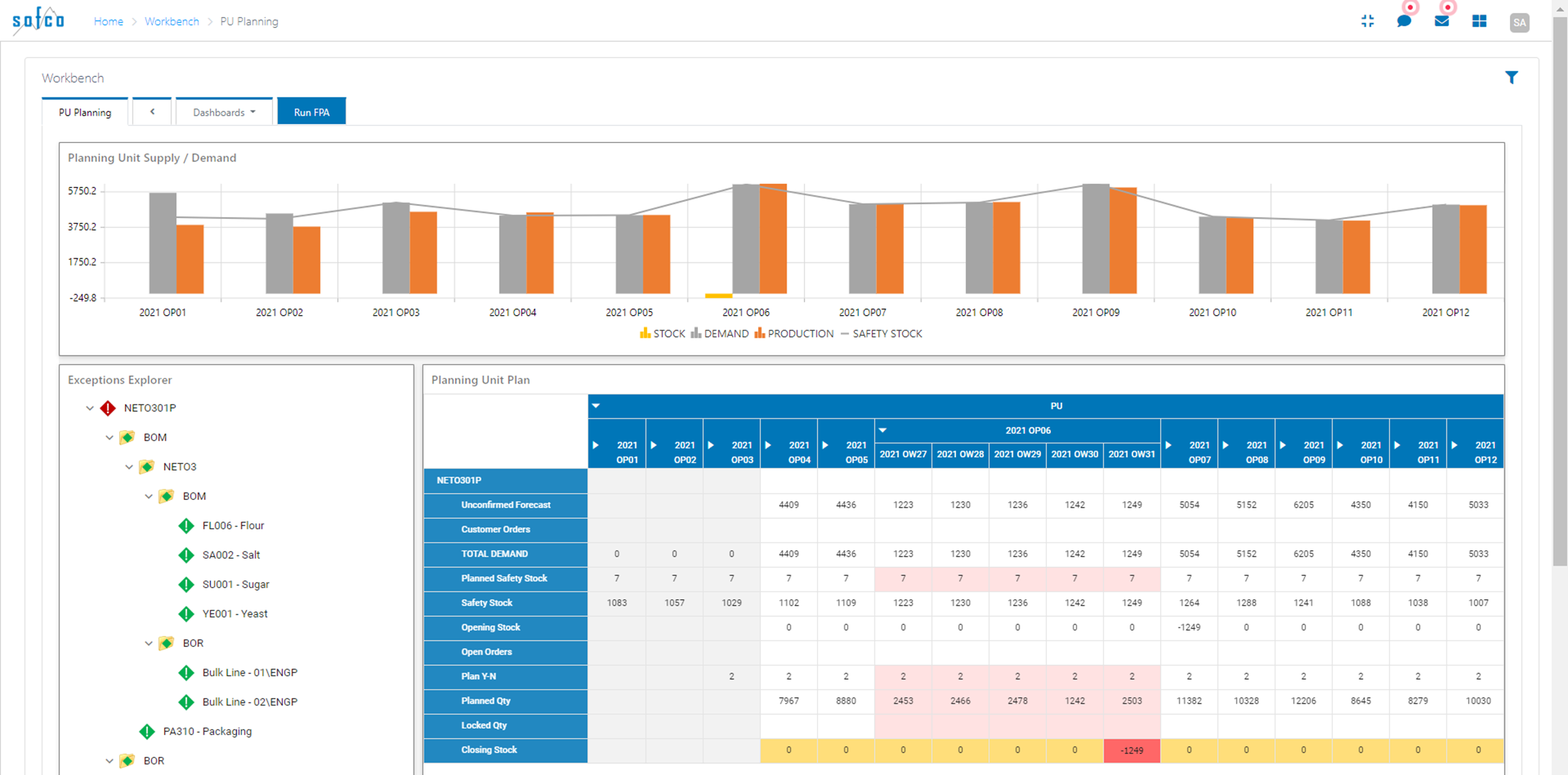This screenshot has height=775, width=1568.
Task: Expand the 2021 OP01 column
Action: point(596,445)
